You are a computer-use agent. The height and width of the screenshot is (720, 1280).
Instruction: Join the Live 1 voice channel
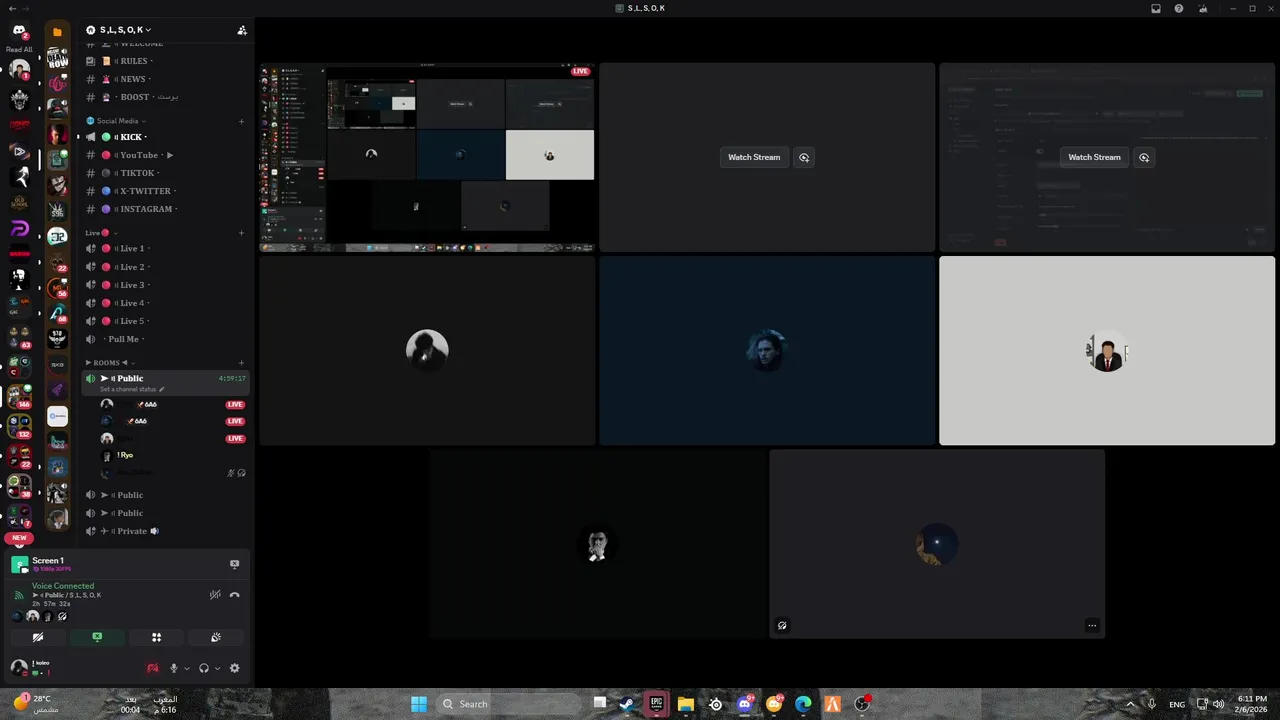165,248
